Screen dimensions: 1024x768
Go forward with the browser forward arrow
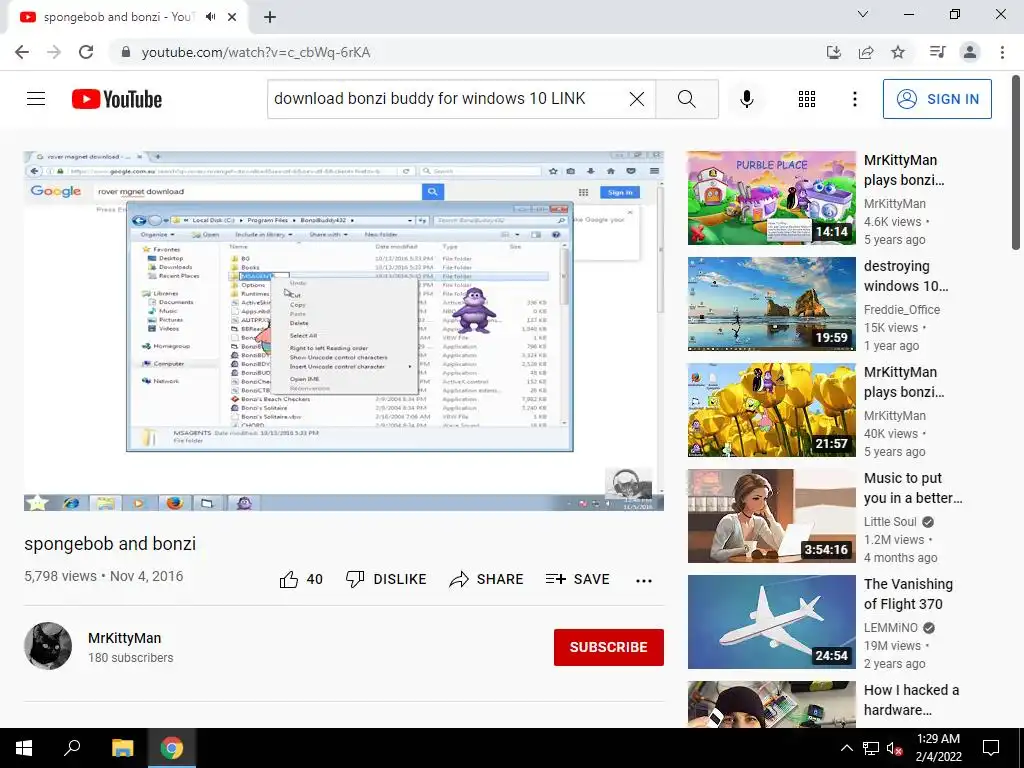(54, 52)
